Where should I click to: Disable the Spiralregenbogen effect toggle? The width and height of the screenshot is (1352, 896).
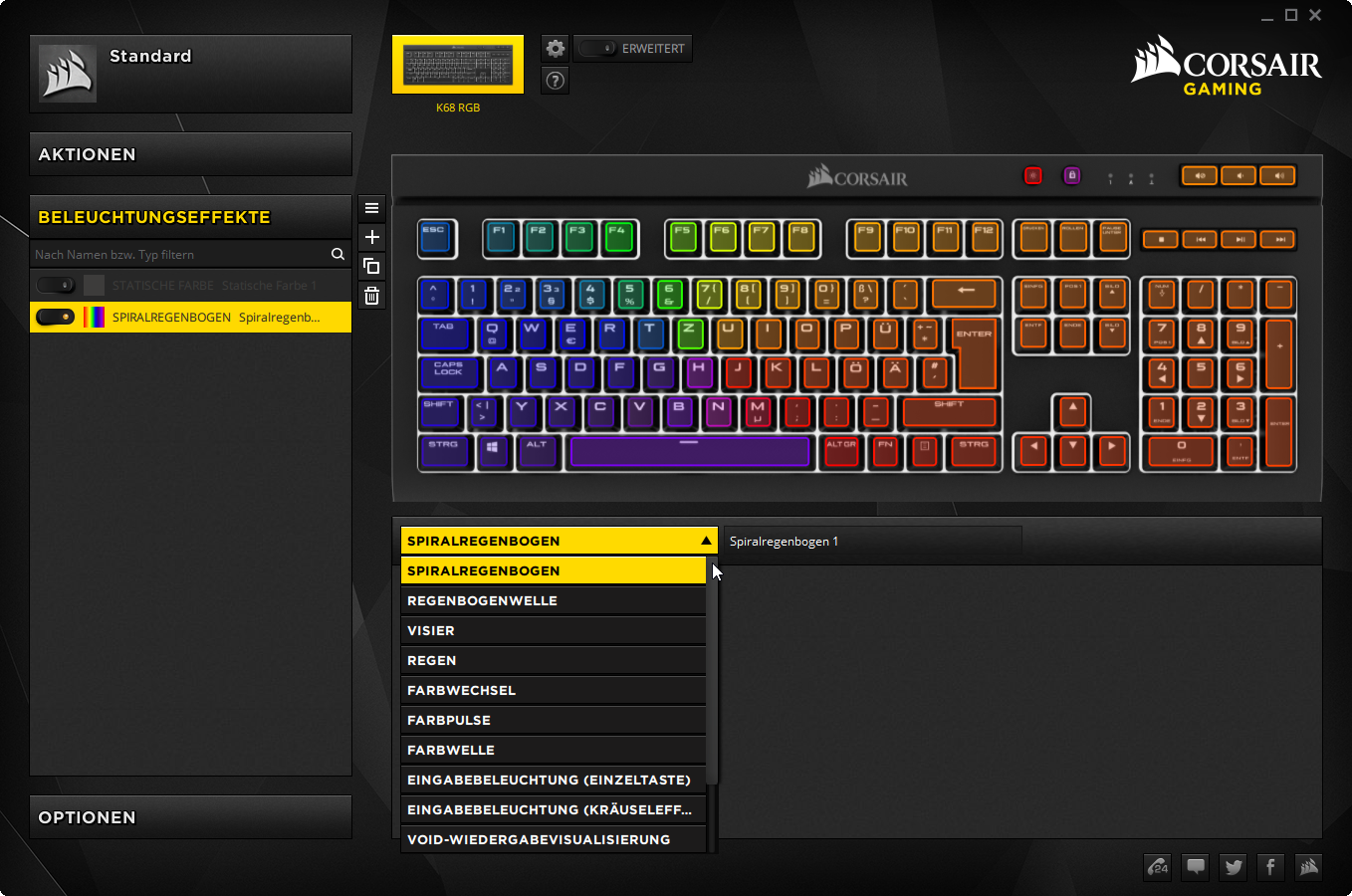[55, 318]
